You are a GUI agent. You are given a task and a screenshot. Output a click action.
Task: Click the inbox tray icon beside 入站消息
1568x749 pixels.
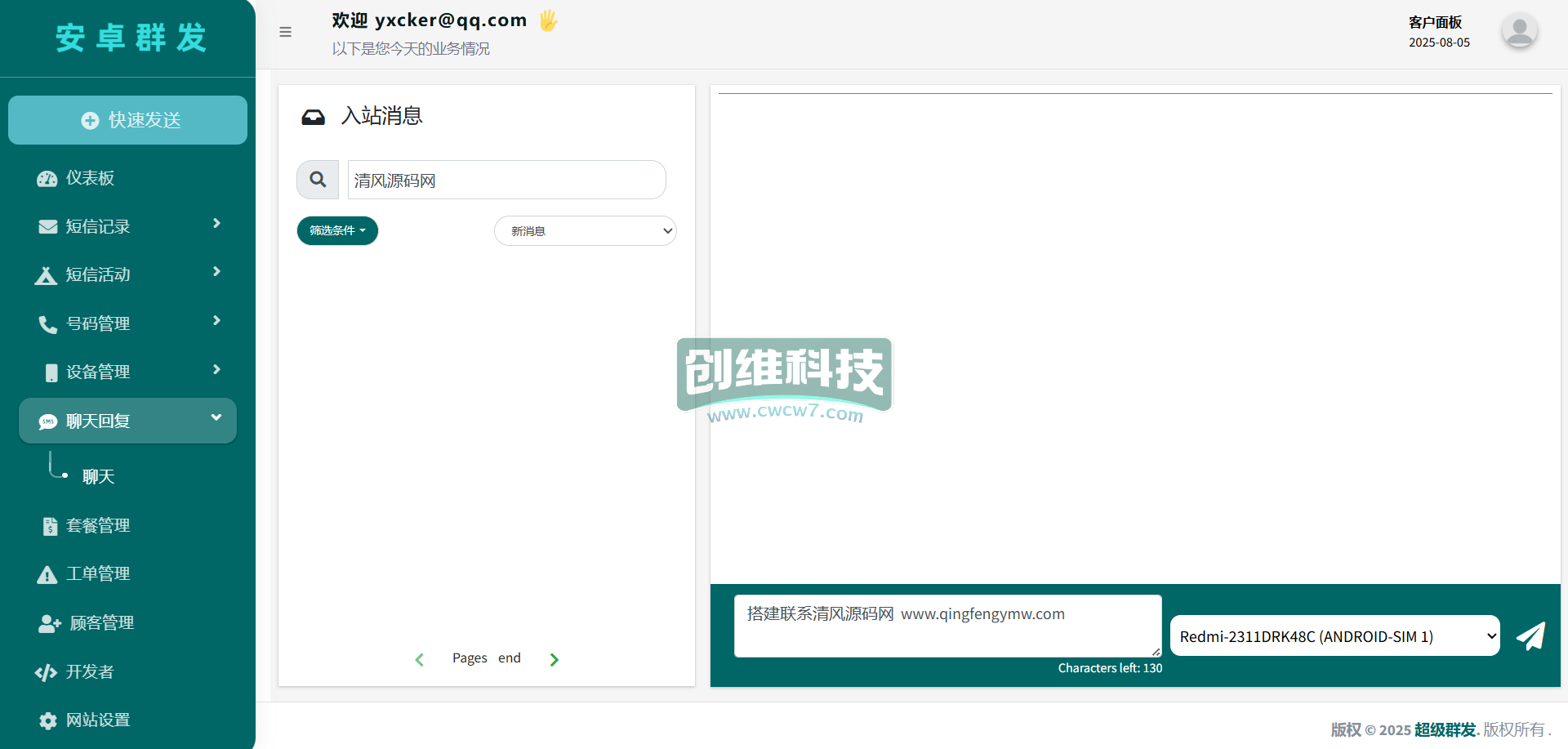(x=313, y=117)
